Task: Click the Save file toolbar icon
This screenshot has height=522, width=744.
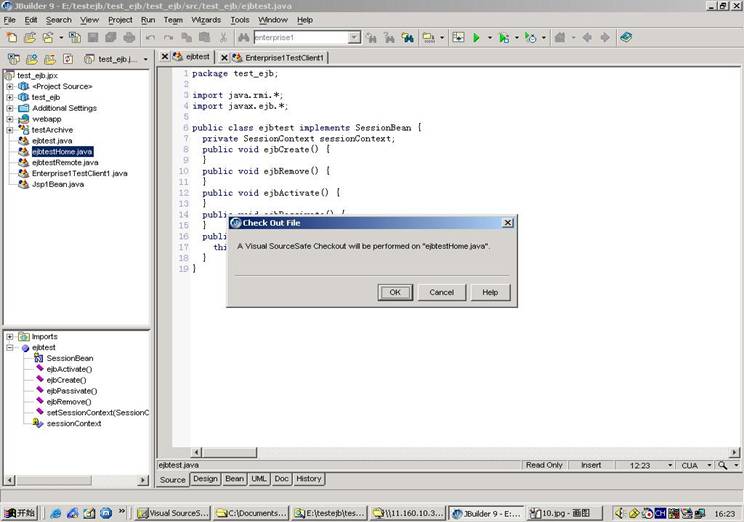Action: pyautogui.click(x=93, y=37)
